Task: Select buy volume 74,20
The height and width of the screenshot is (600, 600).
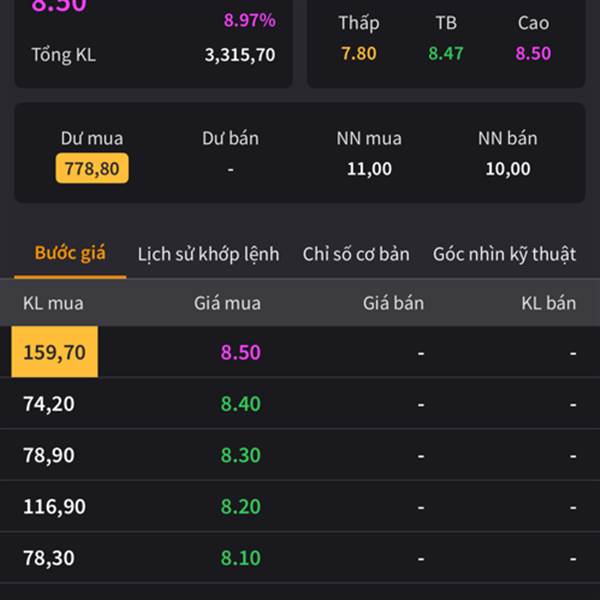Action: click(x=49, y=404)
